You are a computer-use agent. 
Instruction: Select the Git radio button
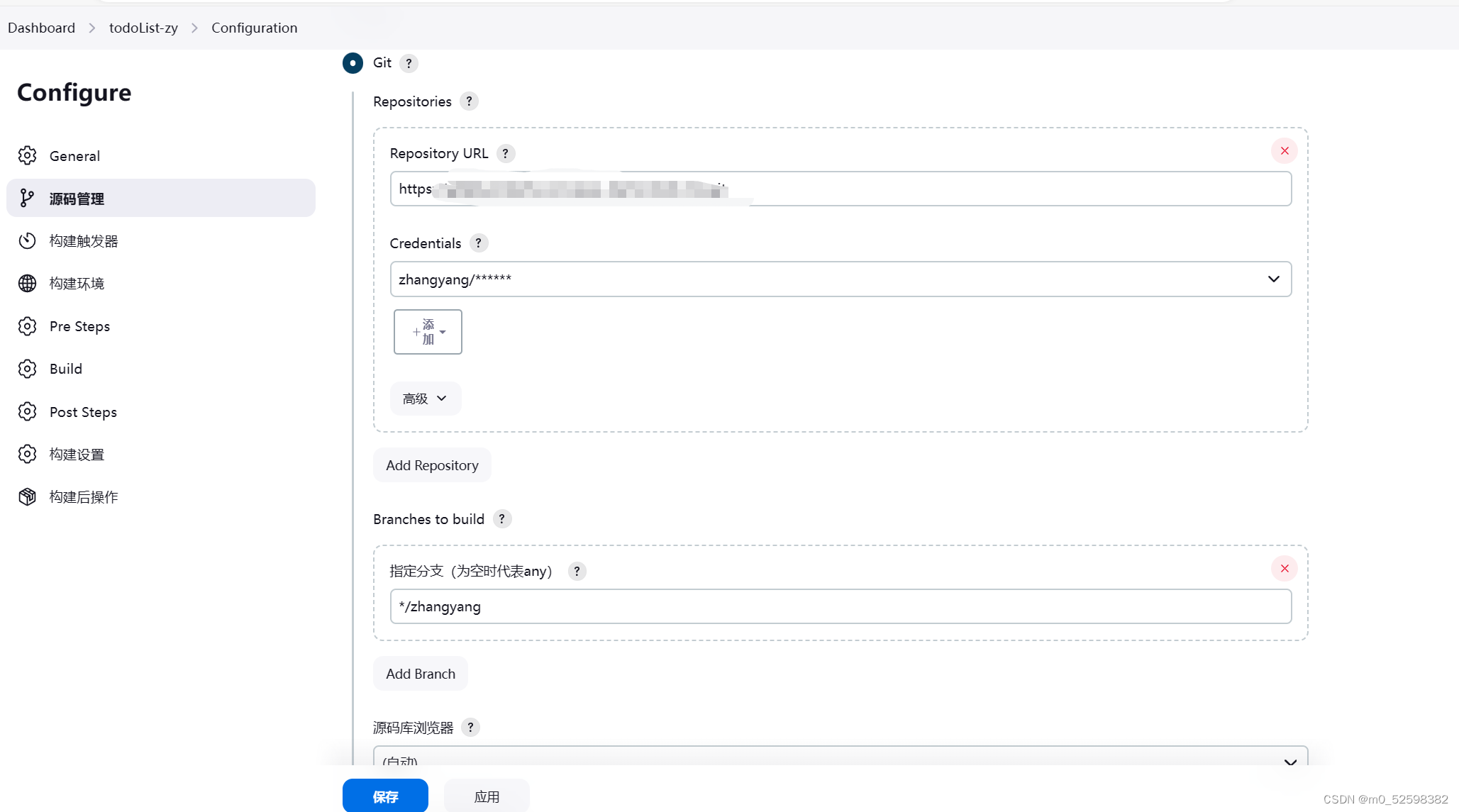tap(353, 63)
